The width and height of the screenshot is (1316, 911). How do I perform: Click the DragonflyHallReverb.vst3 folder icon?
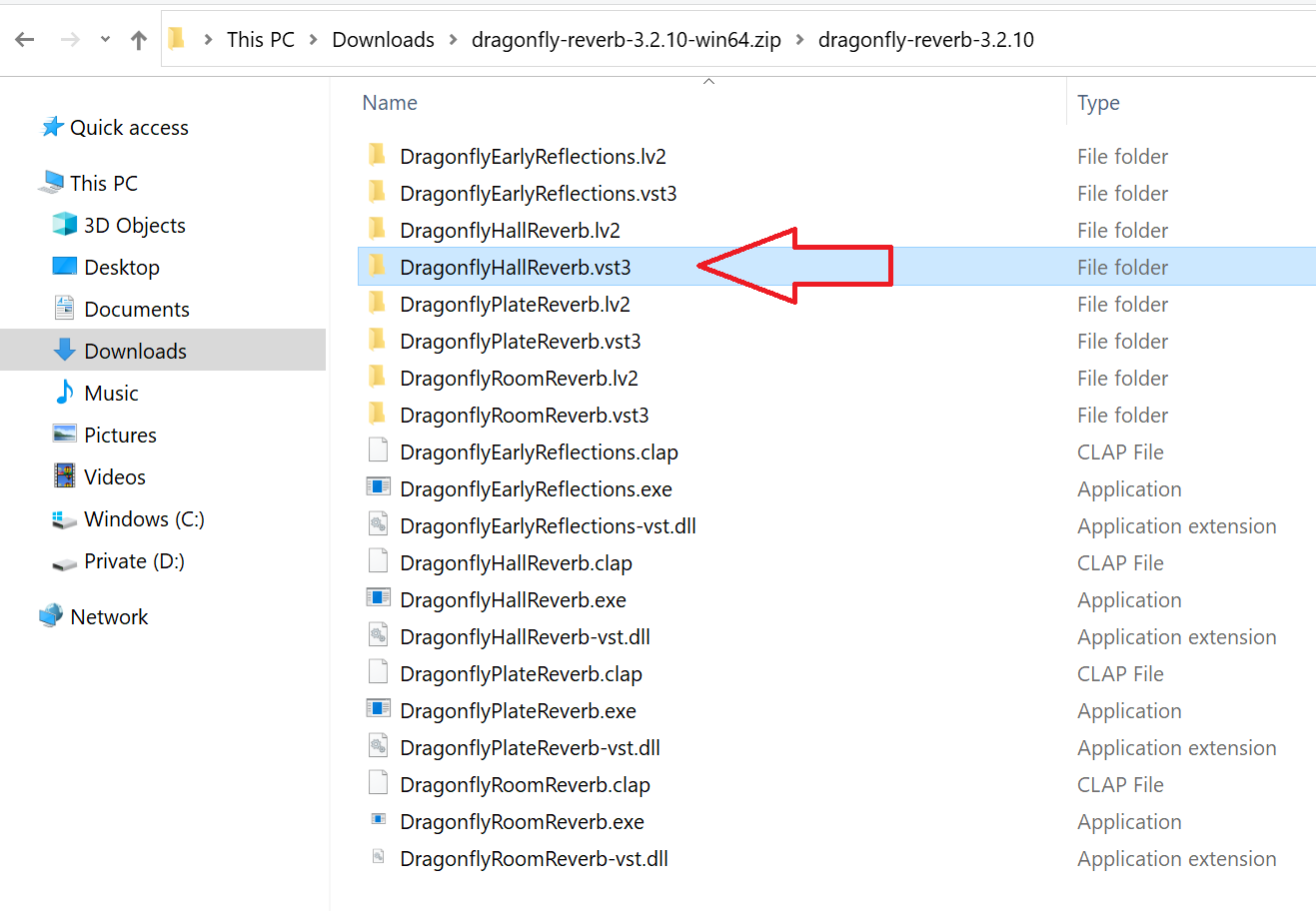point(378,267)
